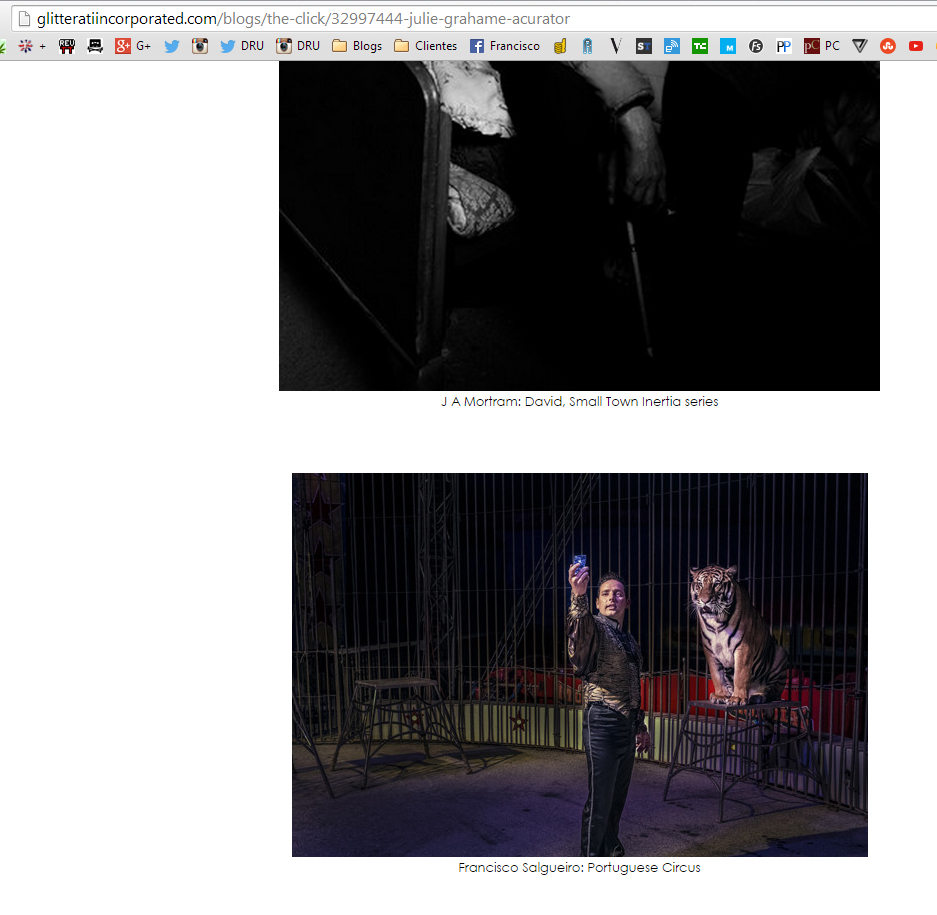This screenshot has width=937, height=915.
Task: Open the Google+ bookmark
Action: coord(132,46)
